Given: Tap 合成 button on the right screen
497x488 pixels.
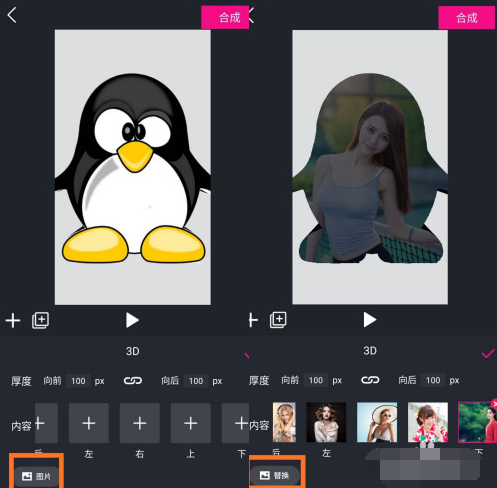Looking at the screenshot, I should tap(466, 17).
